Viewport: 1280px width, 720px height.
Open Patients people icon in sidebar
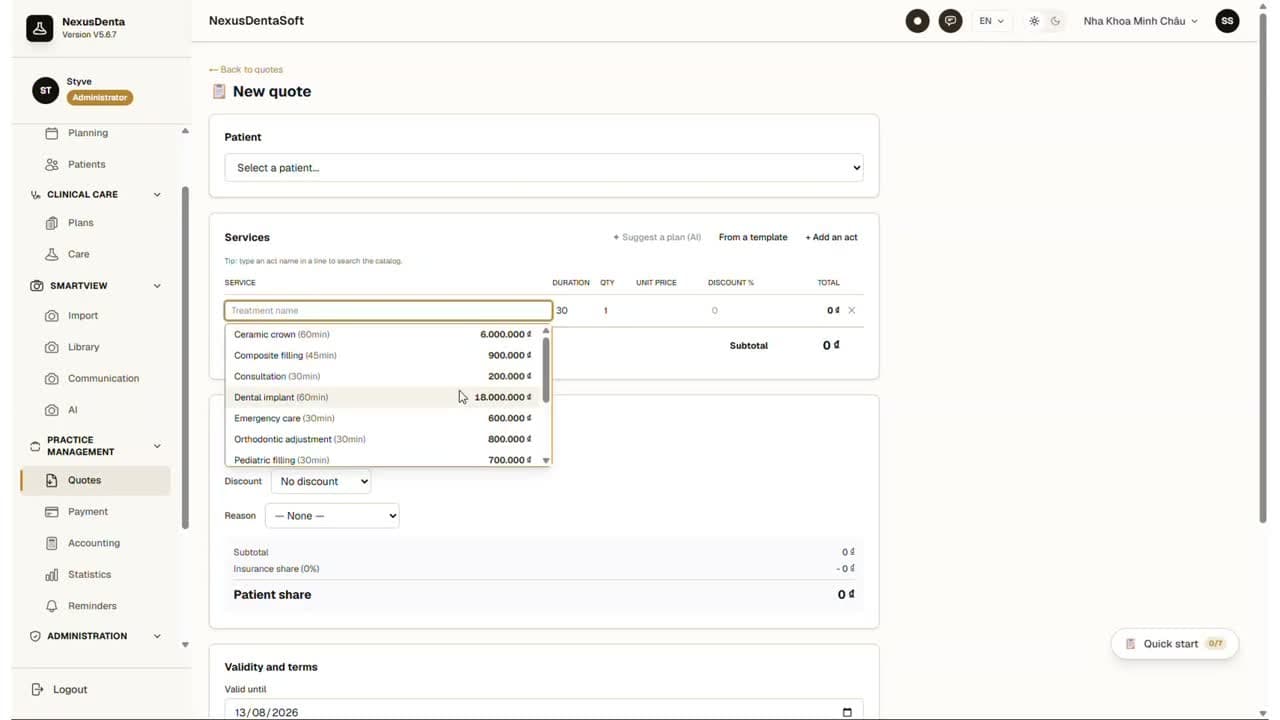(52, 164)
